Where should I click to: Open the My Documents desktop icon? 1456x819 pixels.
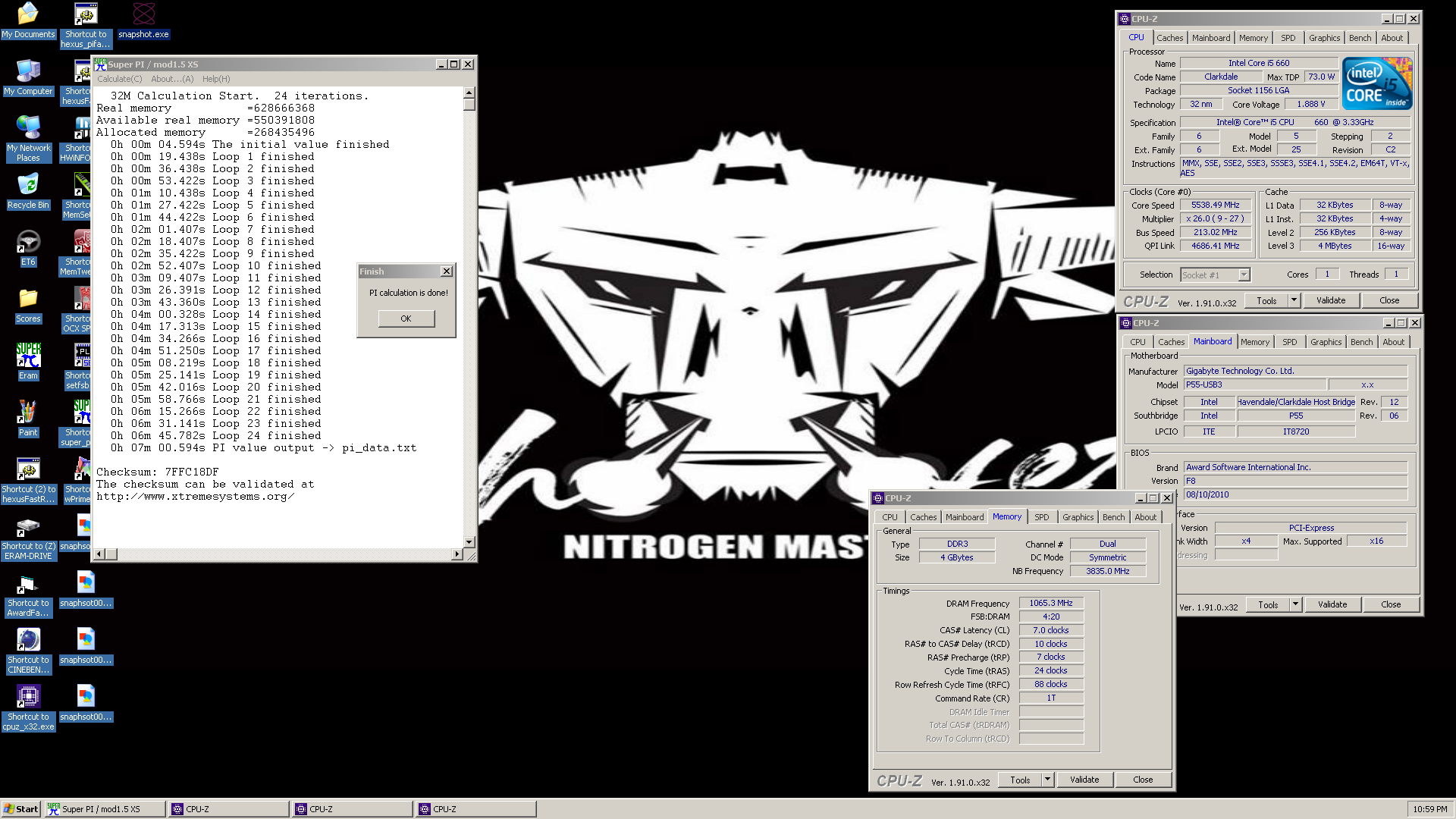[x=28, y=20]
